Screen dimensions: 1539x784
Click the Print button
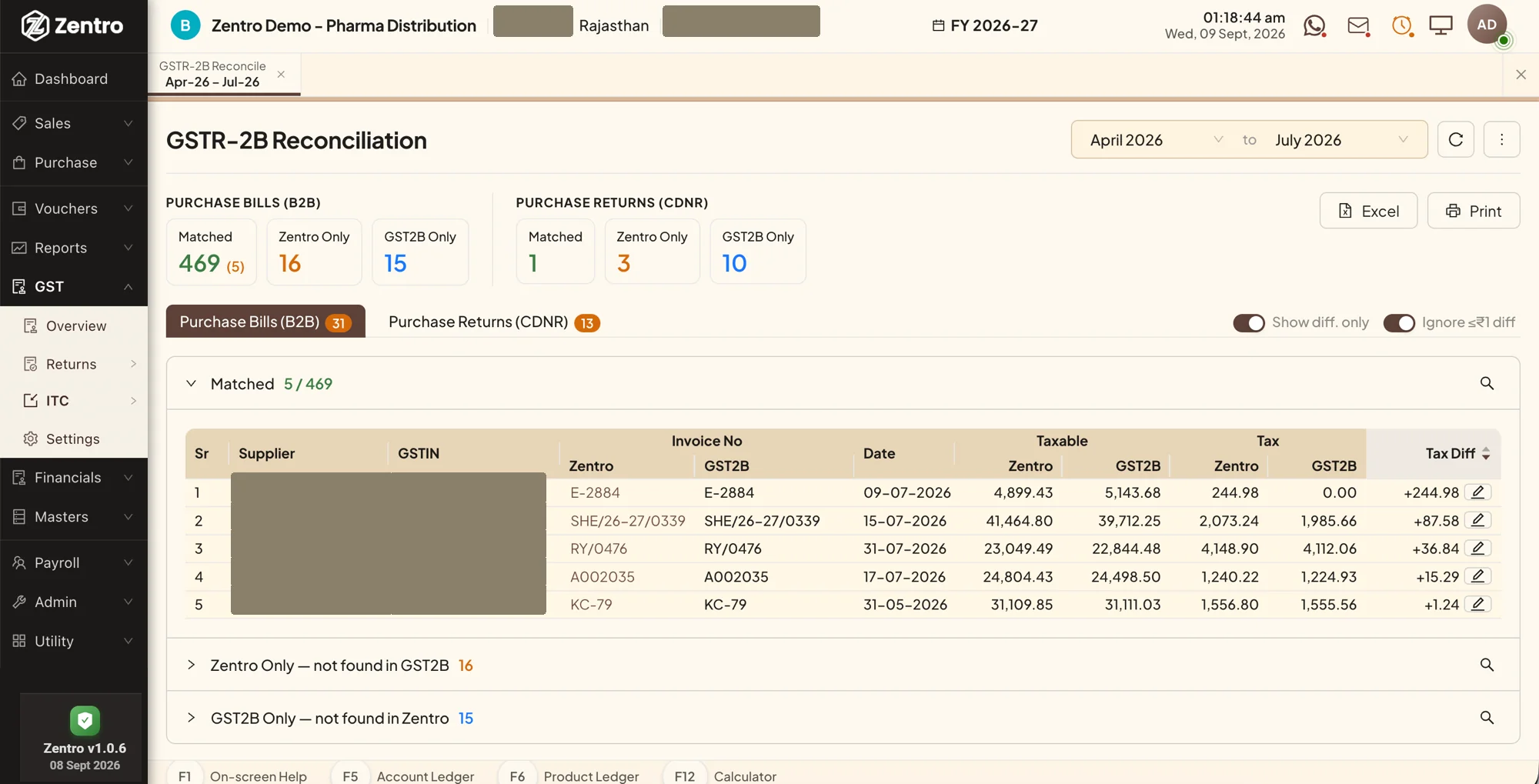pos(1474,211)
